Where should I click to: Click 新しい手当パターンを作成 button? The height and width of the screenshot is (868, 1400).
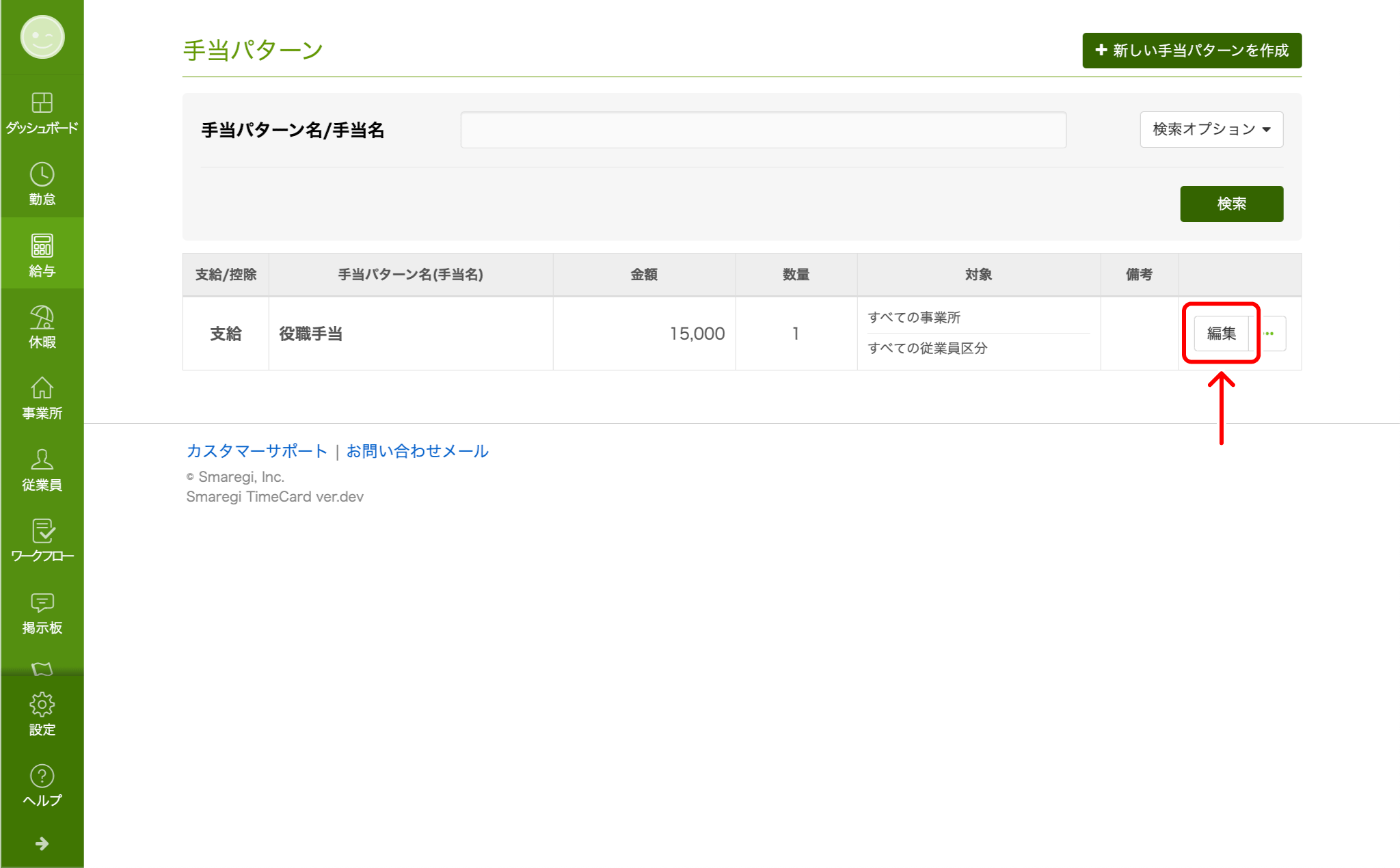pos(1192,51)
